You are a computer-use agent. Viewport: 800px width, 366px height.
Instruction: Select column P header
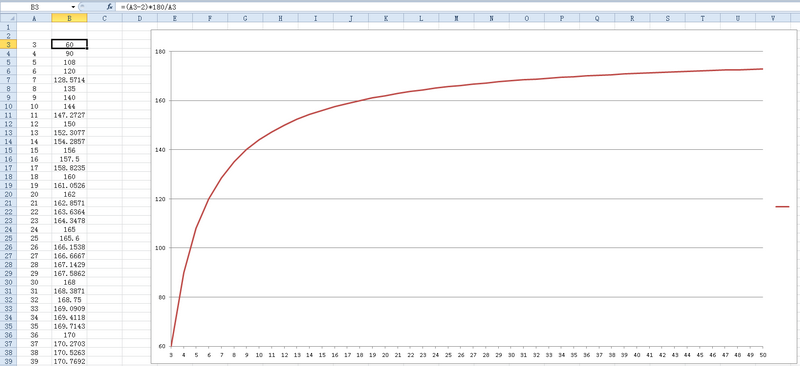click(x=562, y=18)
